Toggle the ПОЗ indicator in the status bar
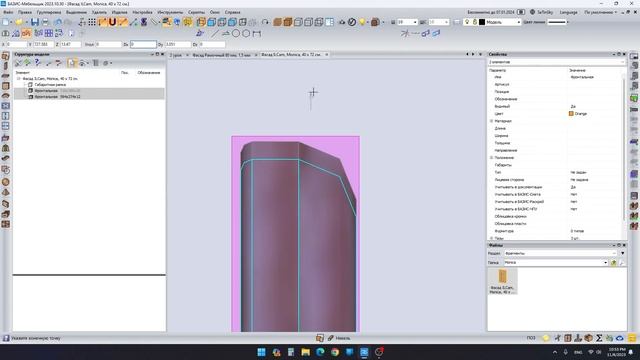Image resolution: width=640 pixels, height=360 pixels. 531,338
